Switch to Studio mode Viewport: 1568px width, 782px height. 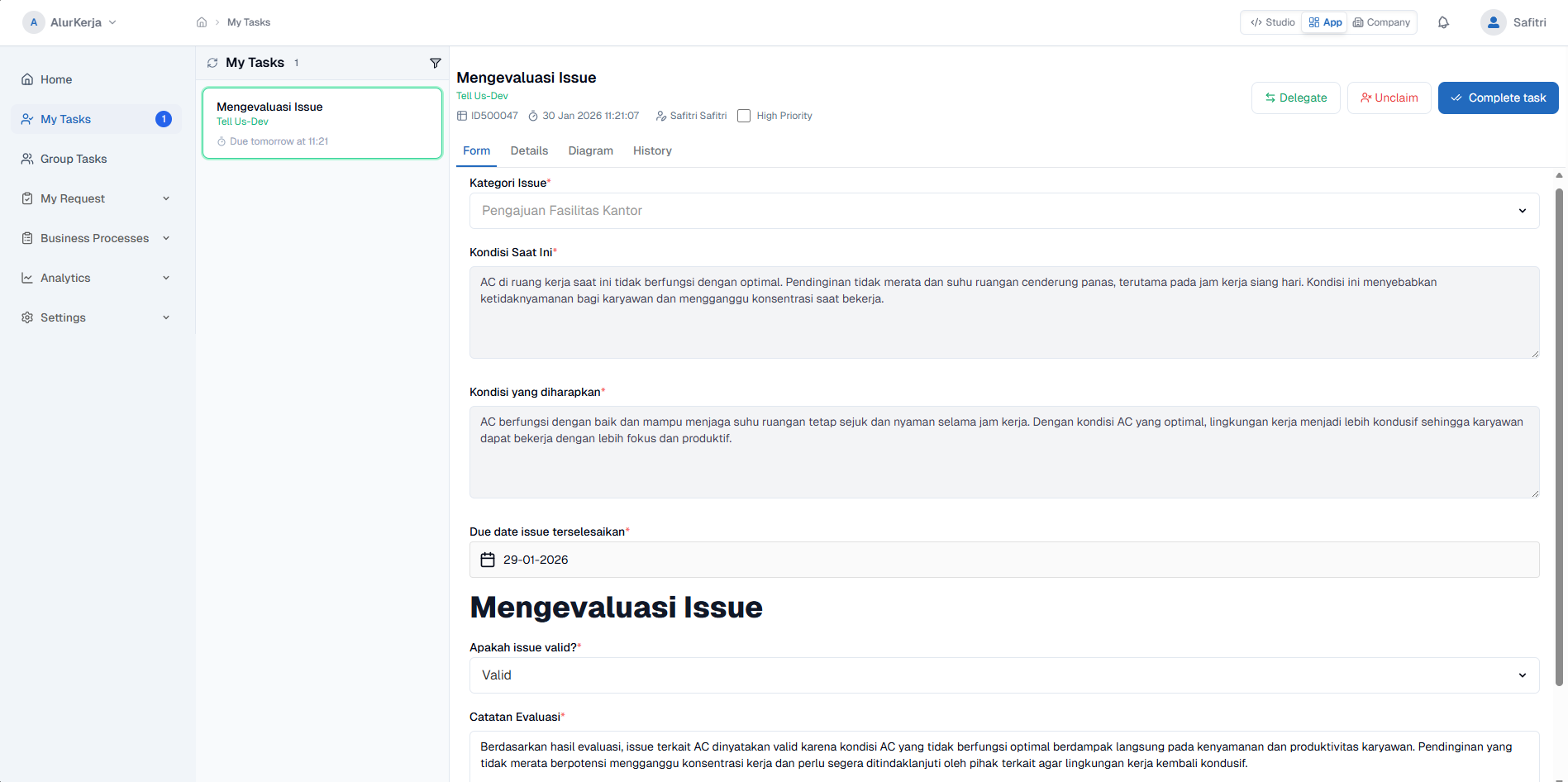1273,22
